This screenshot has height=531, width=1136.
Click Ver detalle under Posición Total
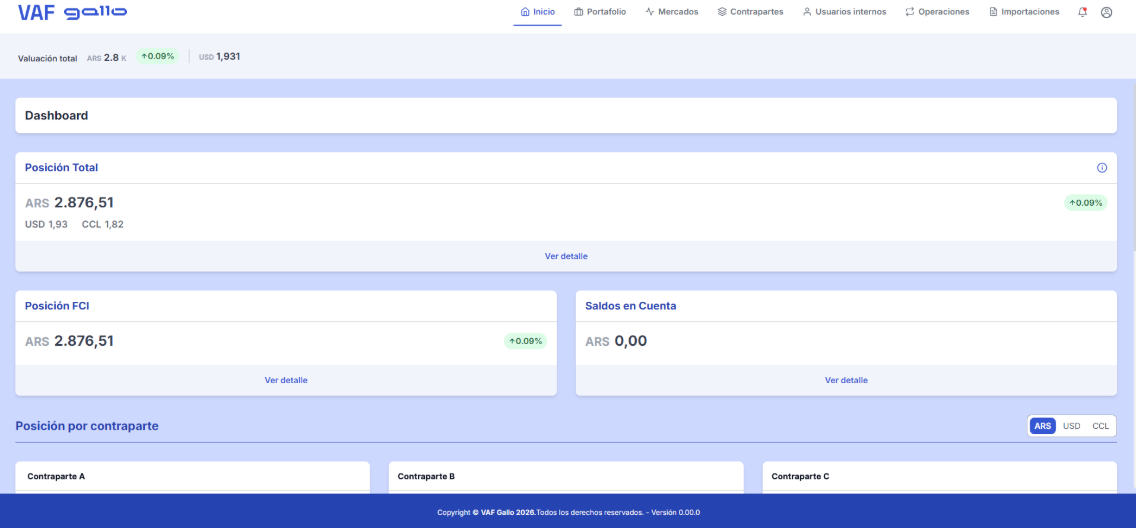[x=566, y=256]
